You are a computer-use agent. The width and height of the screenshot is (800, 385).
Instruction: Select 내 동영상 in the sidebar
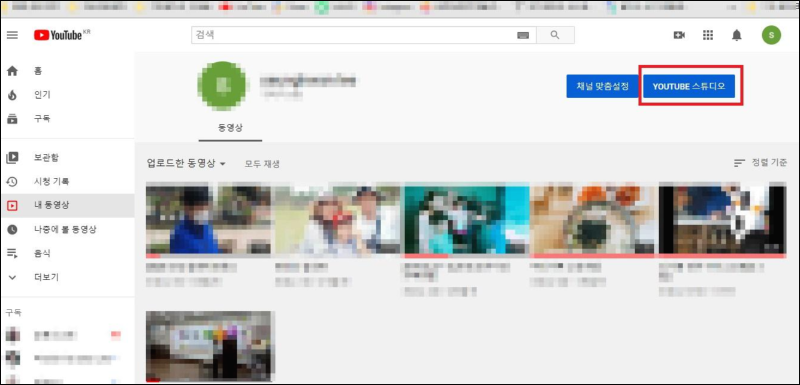pyautogui.click(x=67, y=206)
